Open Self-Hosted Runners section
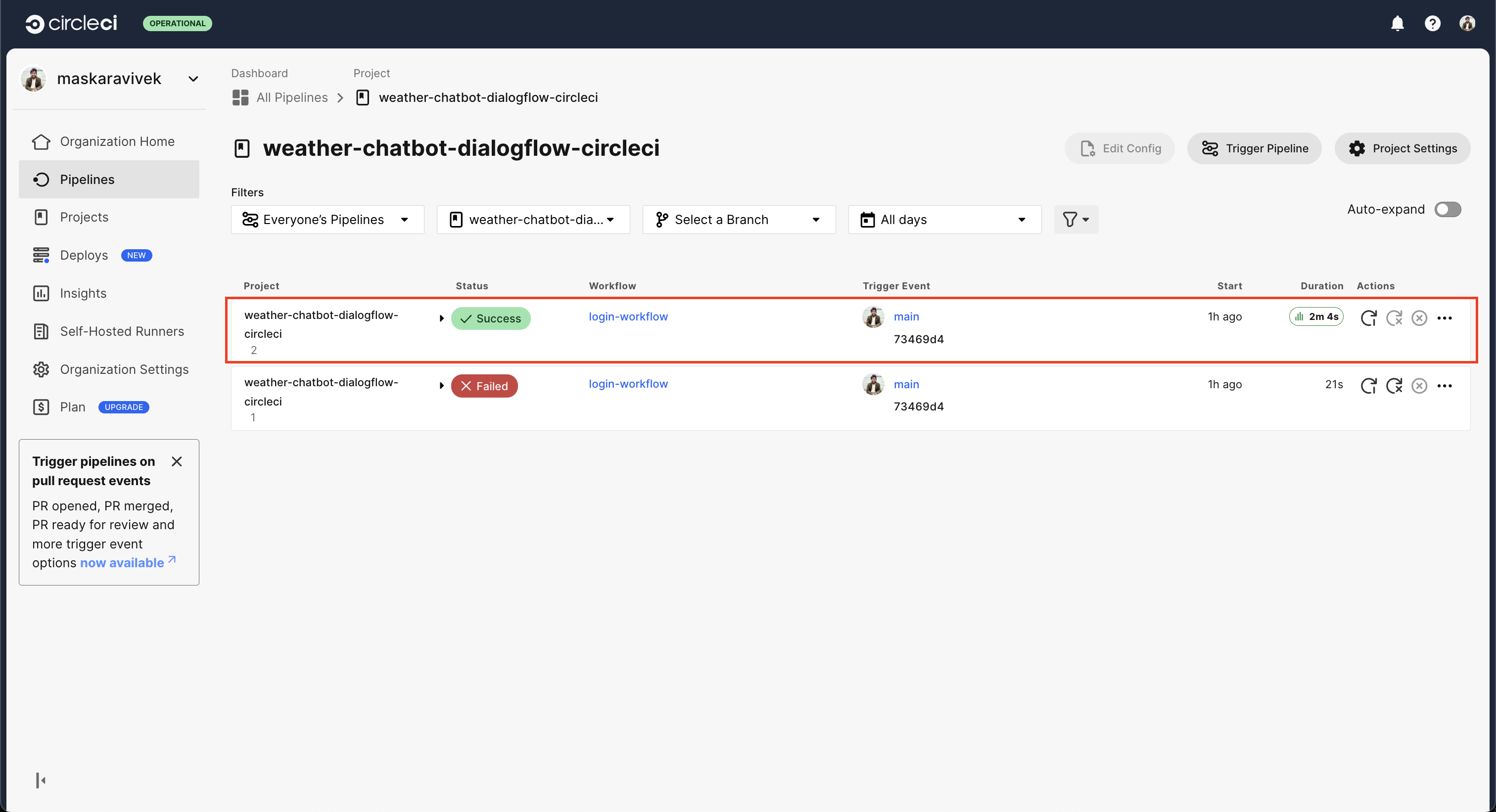 click(x=122, y=331)
